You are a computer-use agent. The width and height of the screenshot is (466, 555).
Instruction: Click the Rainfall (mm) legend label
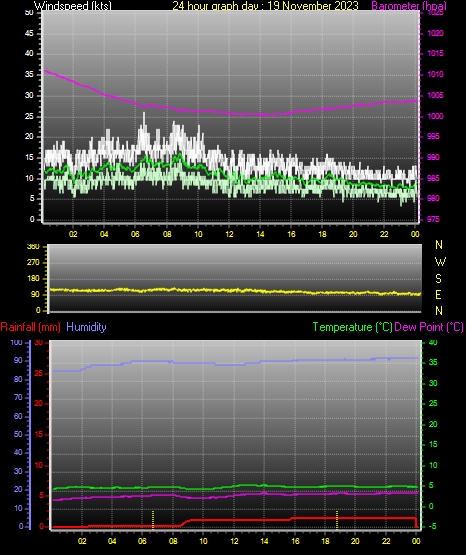pos(30,327)
